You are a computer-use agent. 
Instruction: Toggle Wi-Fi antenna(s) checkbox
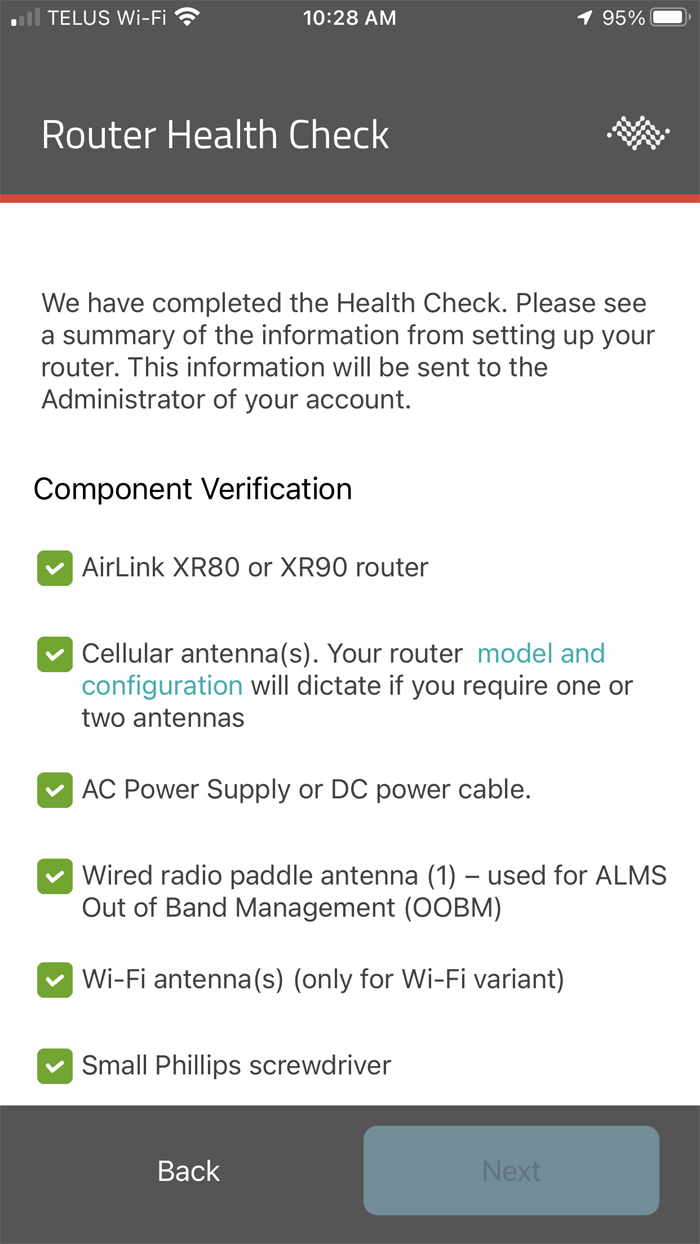tap(55, 979)
